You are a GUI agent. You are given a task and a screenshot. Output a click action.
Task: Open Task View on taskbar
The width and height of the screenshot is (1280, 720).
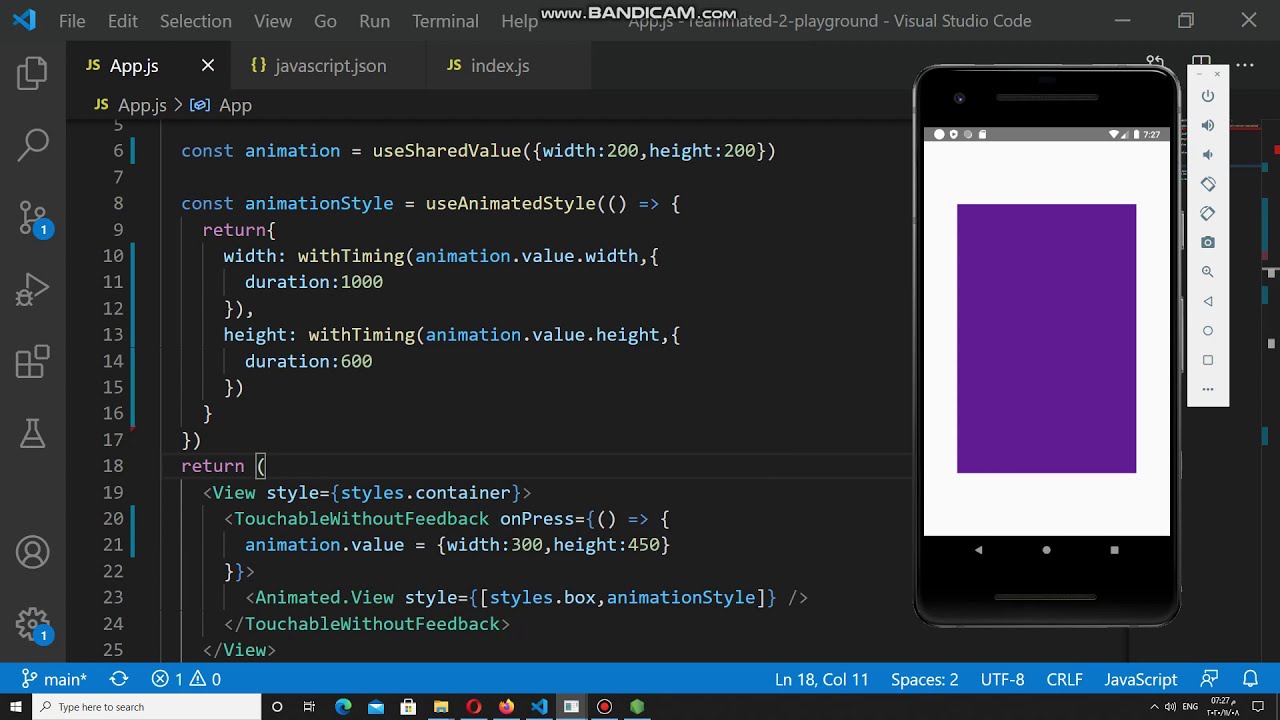(x=310, y=707)
